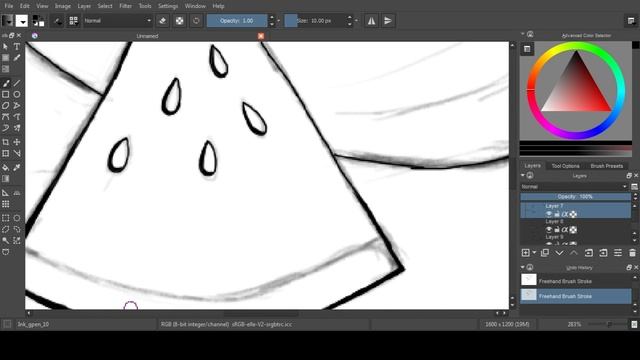Screen dimensions: 640x360
Task: Select the Polyline tool
Action: coord(17,106)
